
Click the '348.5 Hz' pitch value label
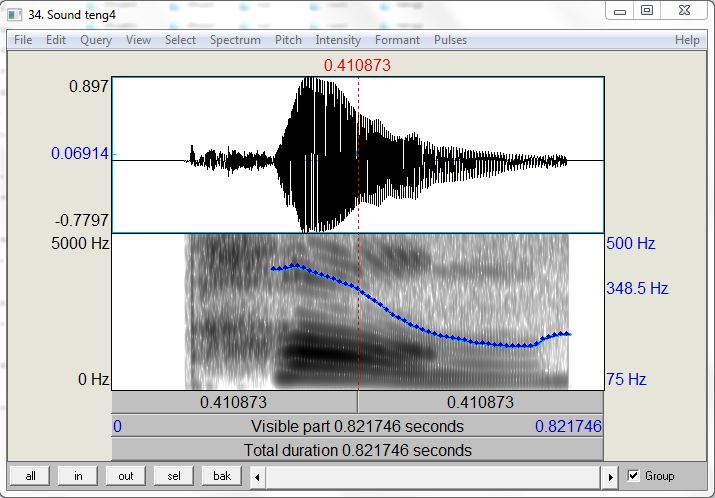click(637, 288)
